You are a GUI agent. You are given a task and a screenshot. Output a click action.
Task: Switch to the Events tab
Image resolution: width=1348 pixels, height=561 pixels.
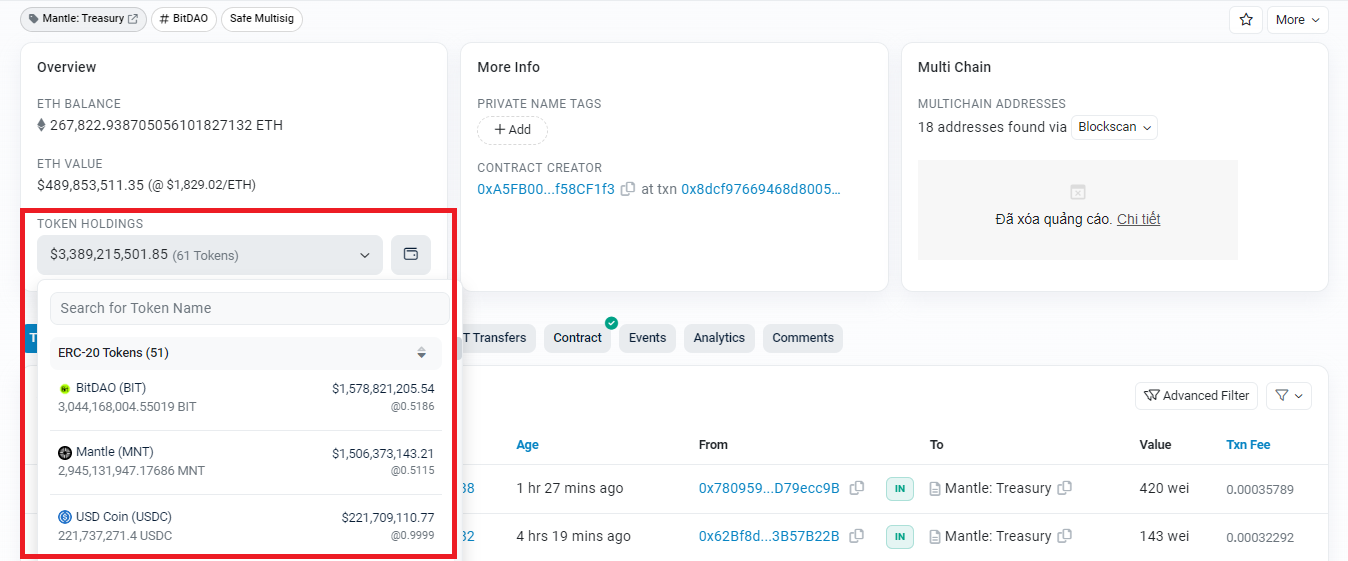click(647, 338)
